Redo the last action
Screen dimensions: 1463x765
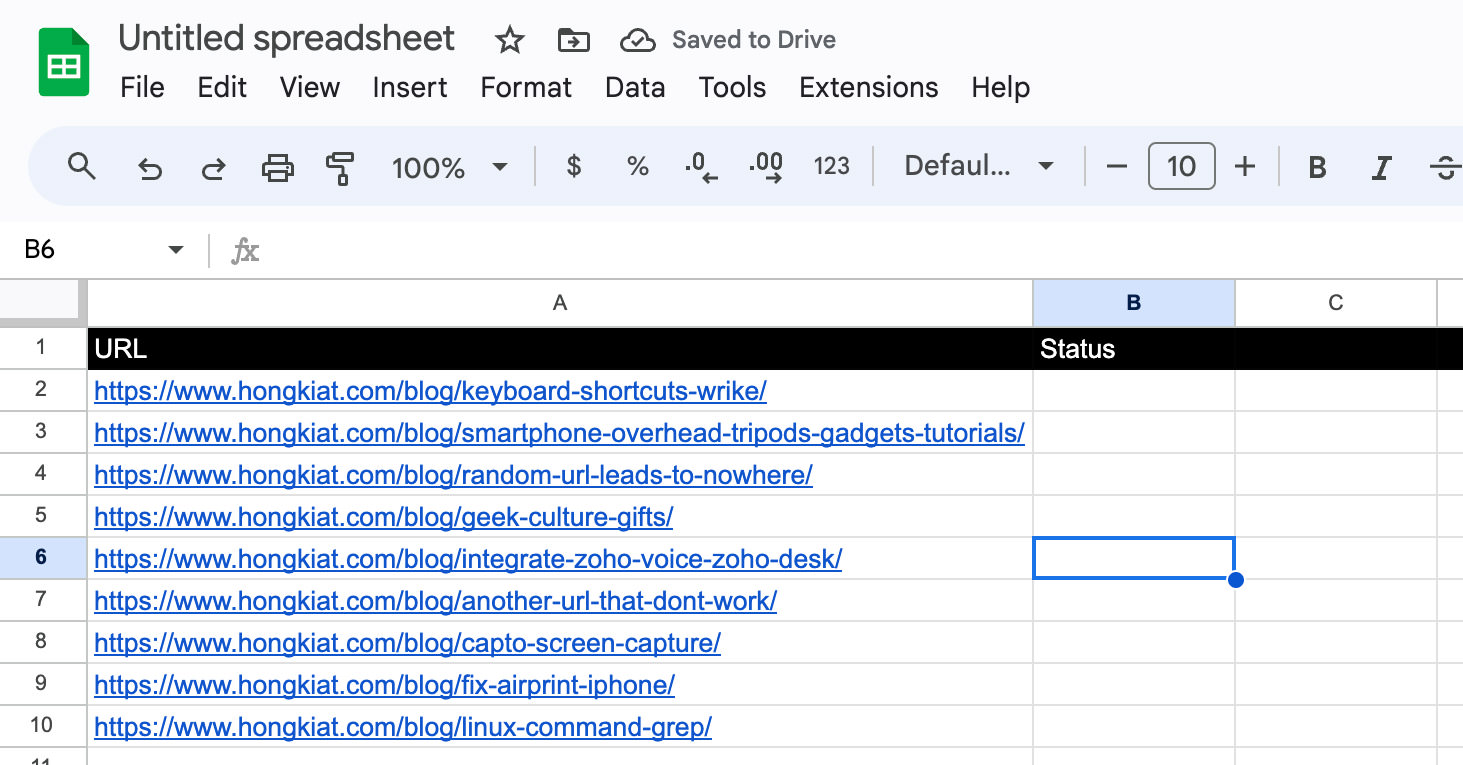tap(213, 168)
